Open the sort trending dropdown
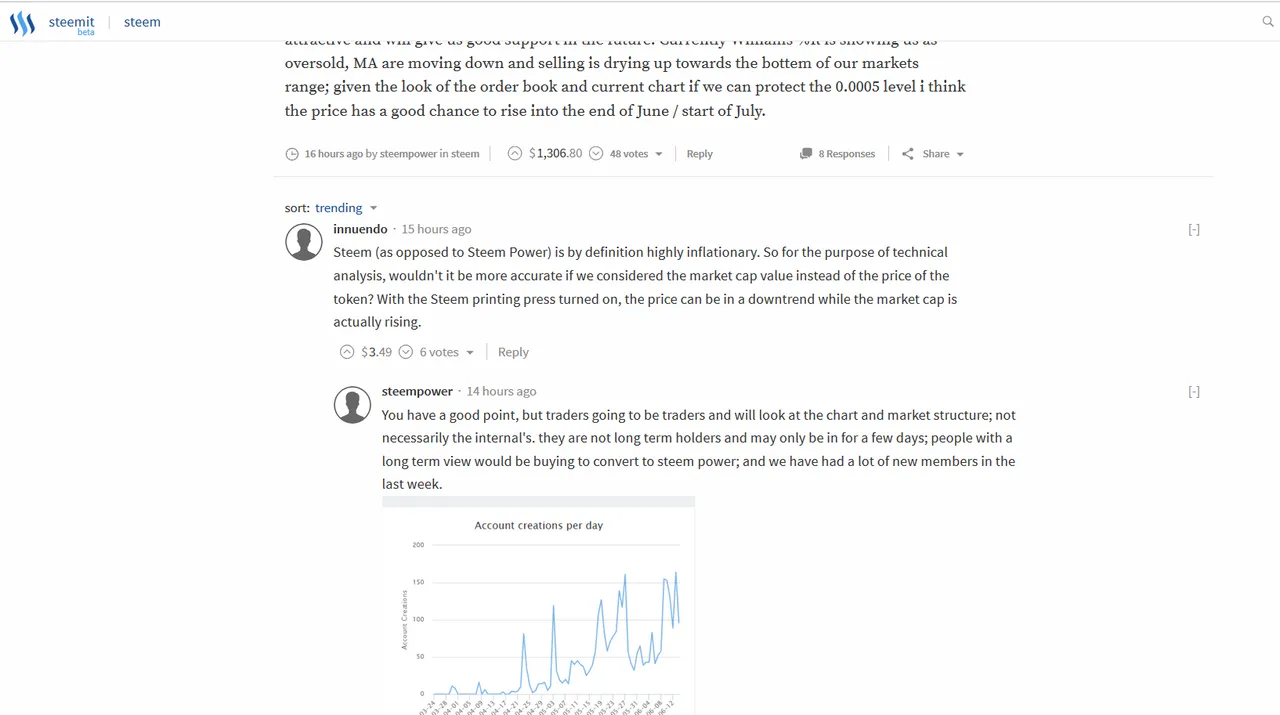 (346, 208)
